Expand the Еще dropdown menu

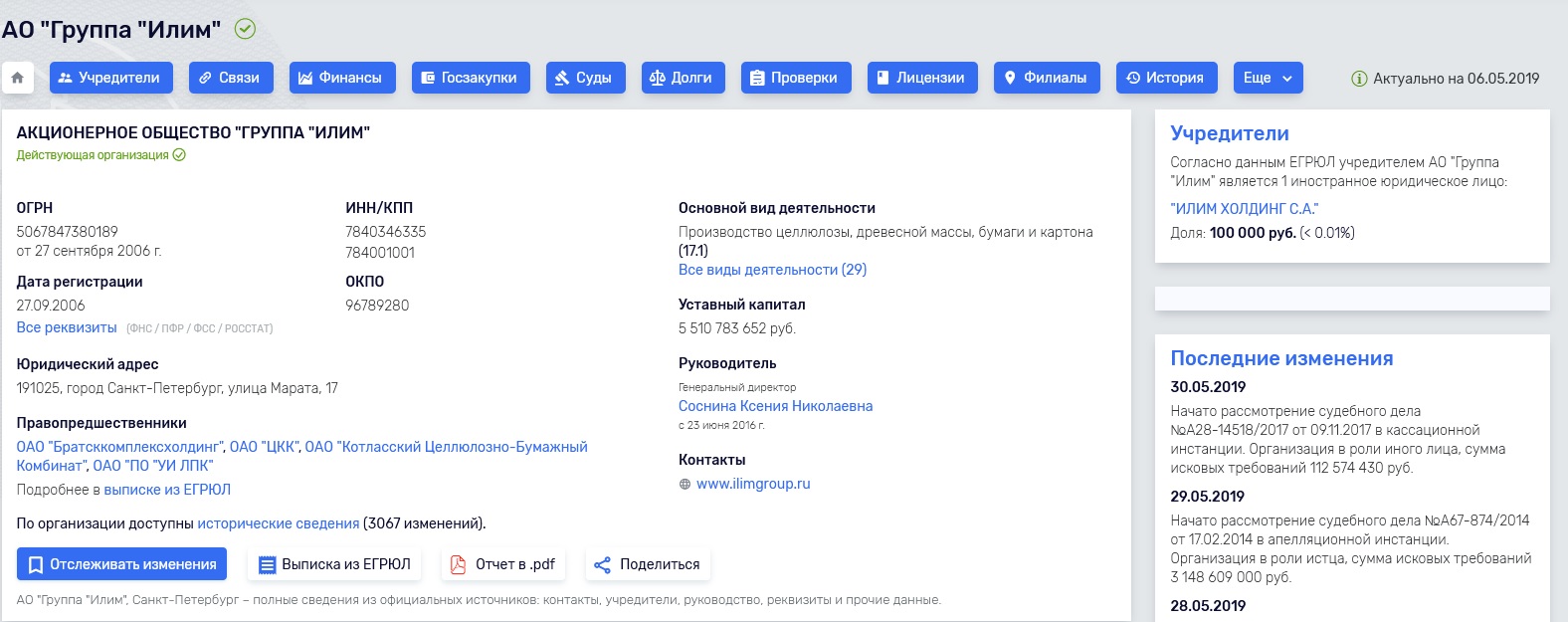(1268, 78)
